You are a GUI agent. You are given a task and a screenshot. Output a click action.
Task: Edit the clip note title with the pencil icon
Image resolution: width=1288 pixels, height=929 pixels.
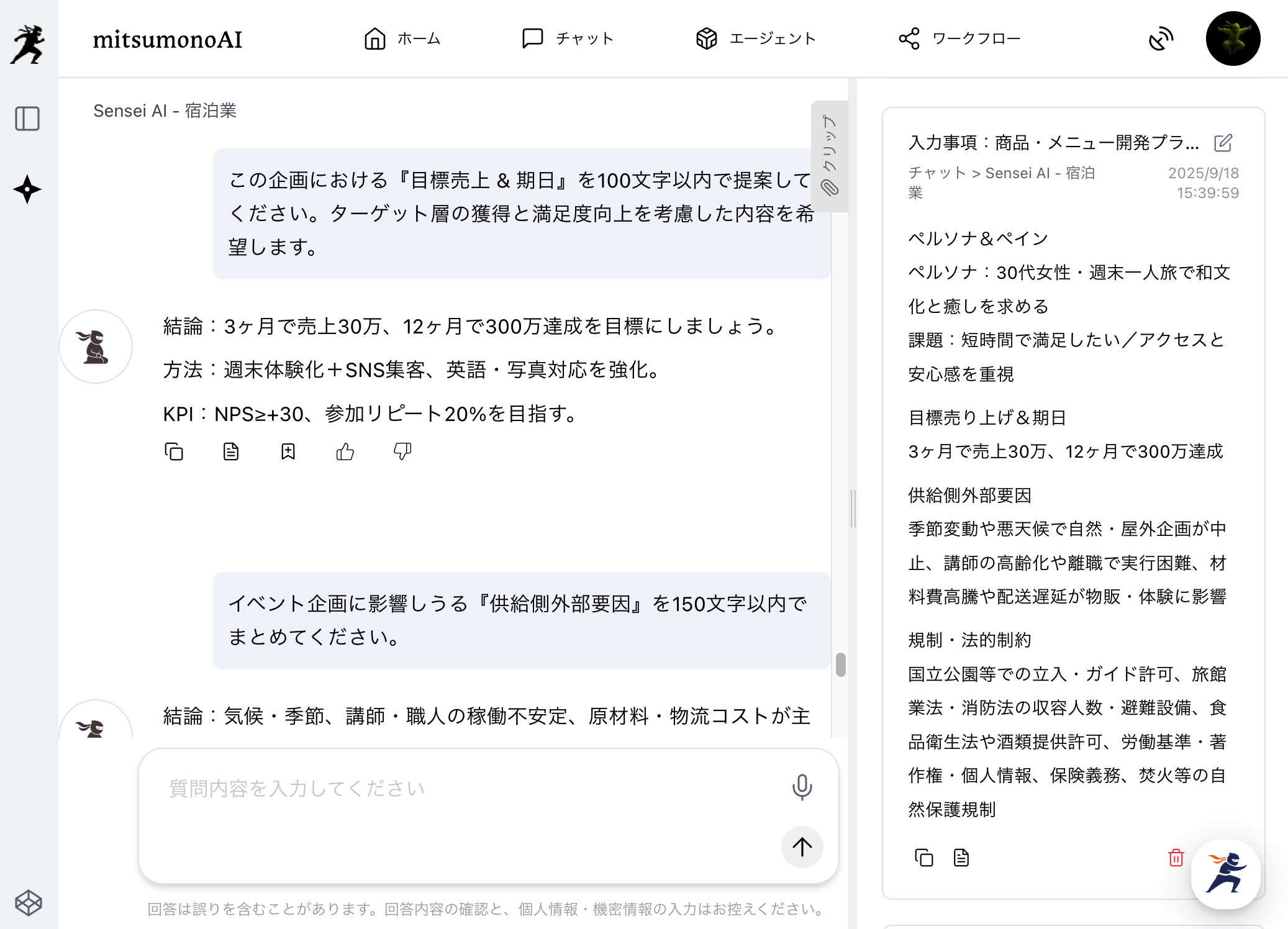click(1223, 143)
